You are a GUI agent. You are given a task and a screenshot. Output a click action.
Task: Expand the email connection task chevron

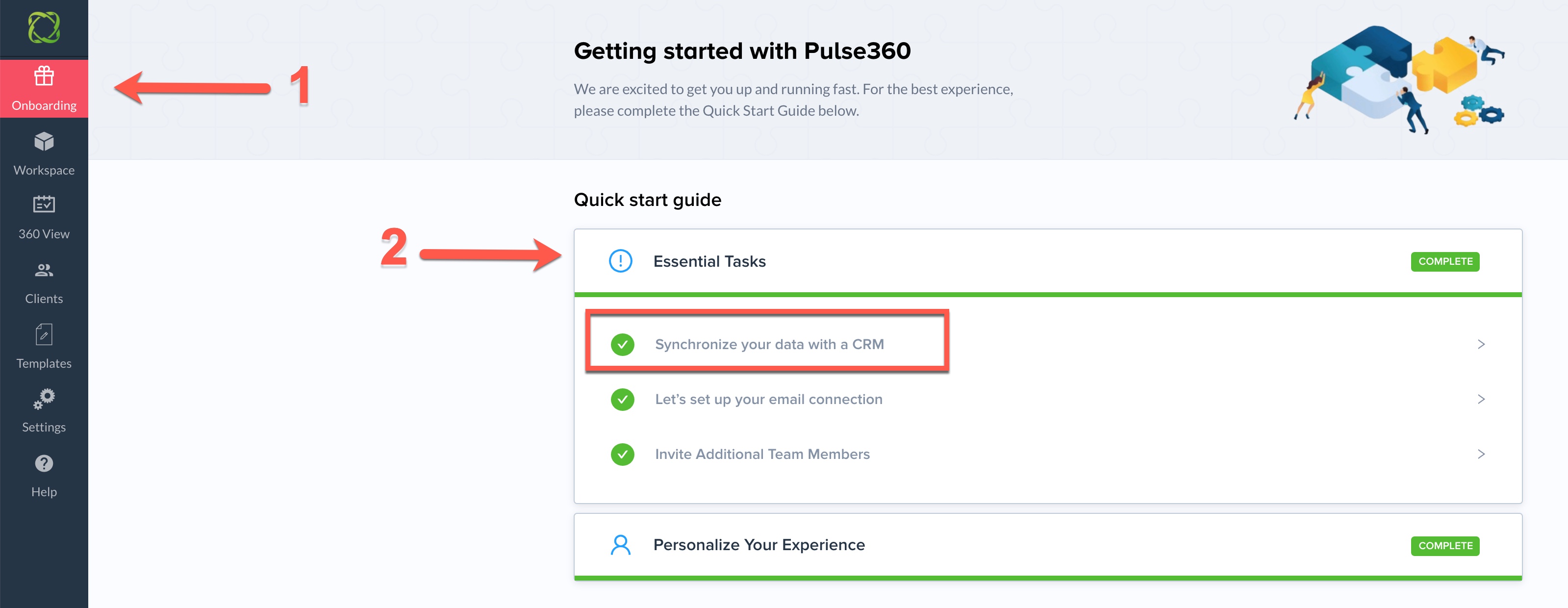point(1482,399)
